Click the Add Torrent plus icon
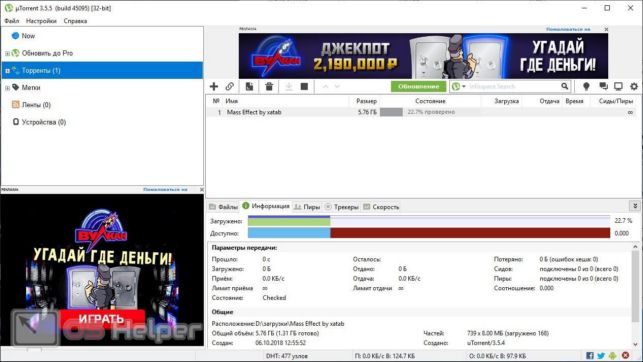This screenshot has height=362, width=643. (x=214, y=87)
